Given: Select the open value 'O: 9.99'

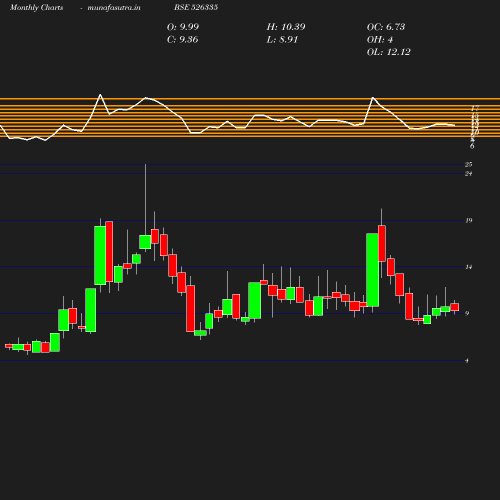Looking at the screenshot, I should coord(183,27).
